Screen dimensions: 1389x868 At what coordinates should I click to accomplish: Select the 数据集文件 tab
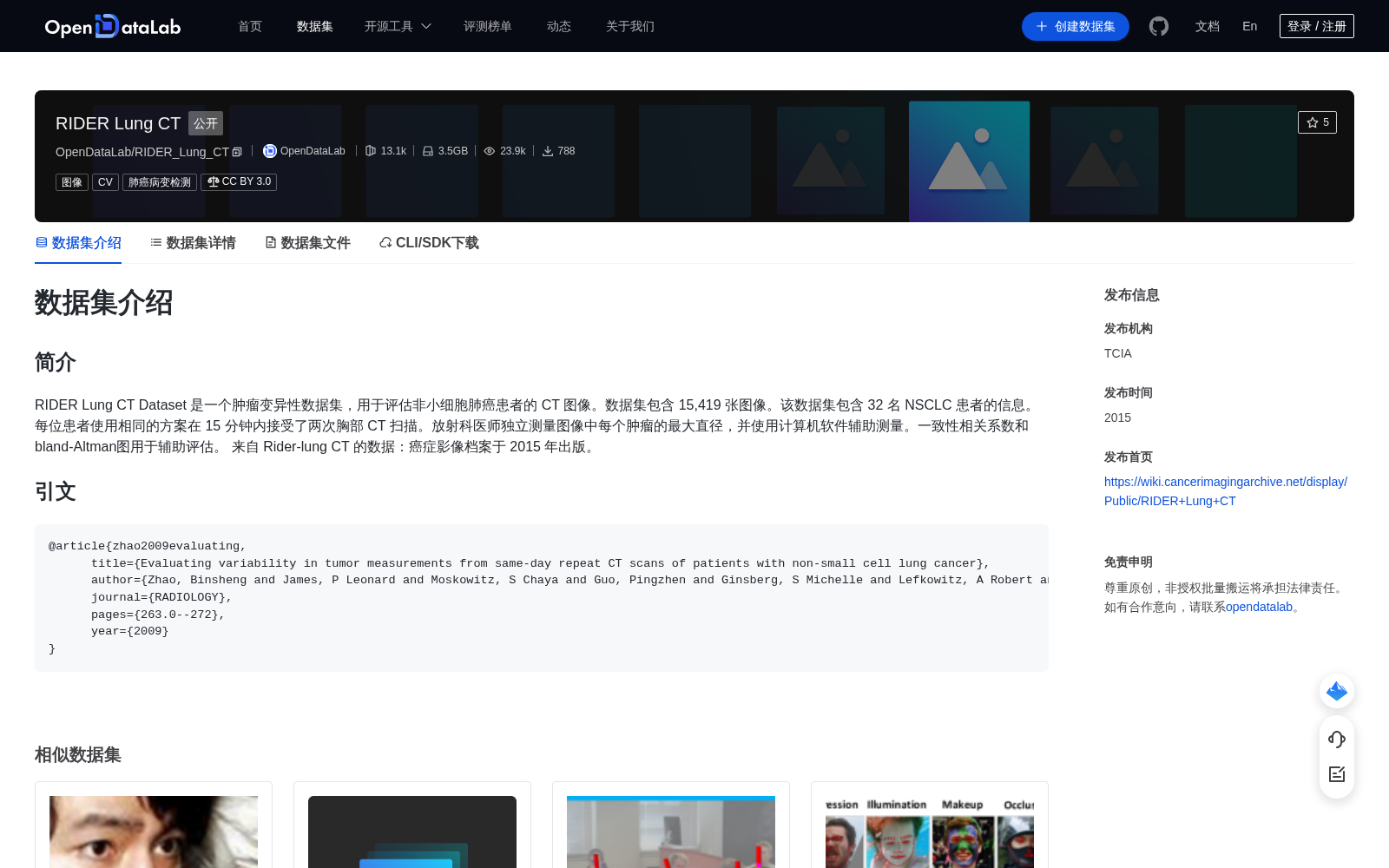click(307, 243)
